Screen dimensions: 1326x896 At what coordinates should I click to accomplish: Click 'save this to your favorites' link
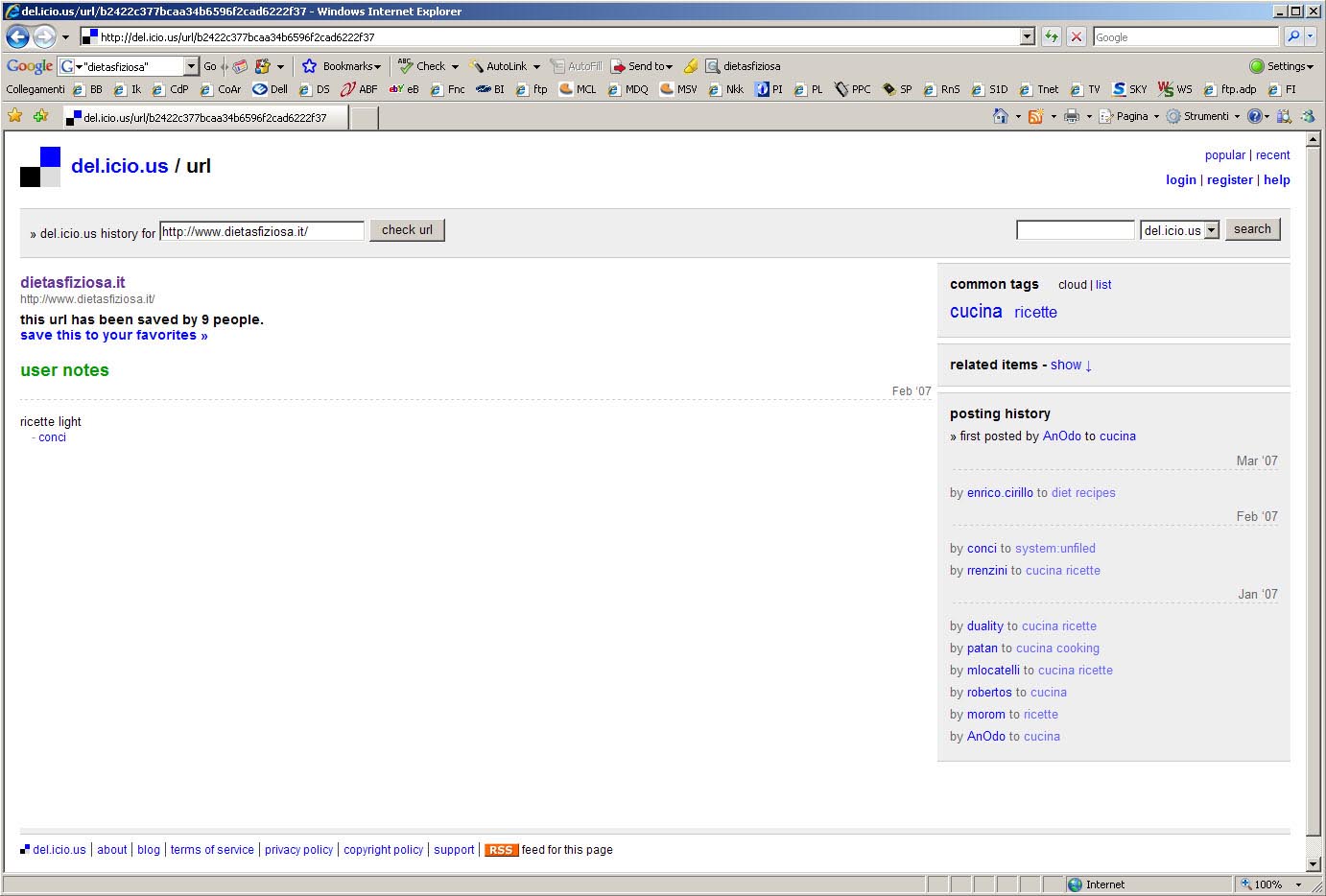pos(114,335)
